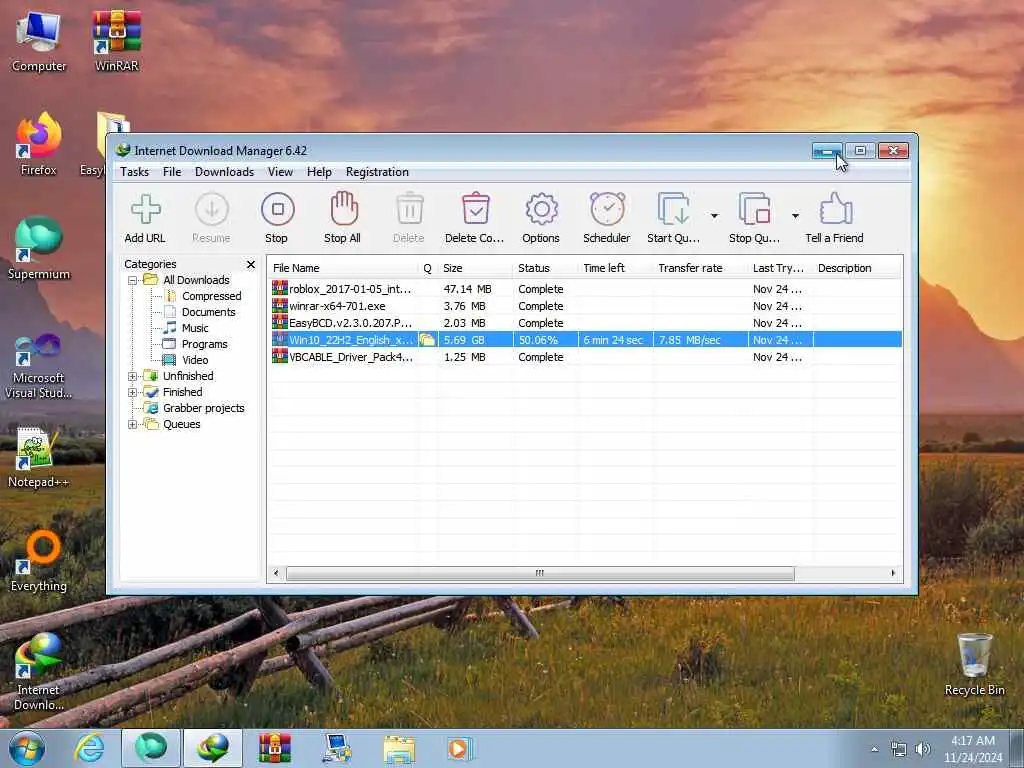Sort by Transfer rate column header
This screenshot has height=768, width=1024.
tap(700, 268)
